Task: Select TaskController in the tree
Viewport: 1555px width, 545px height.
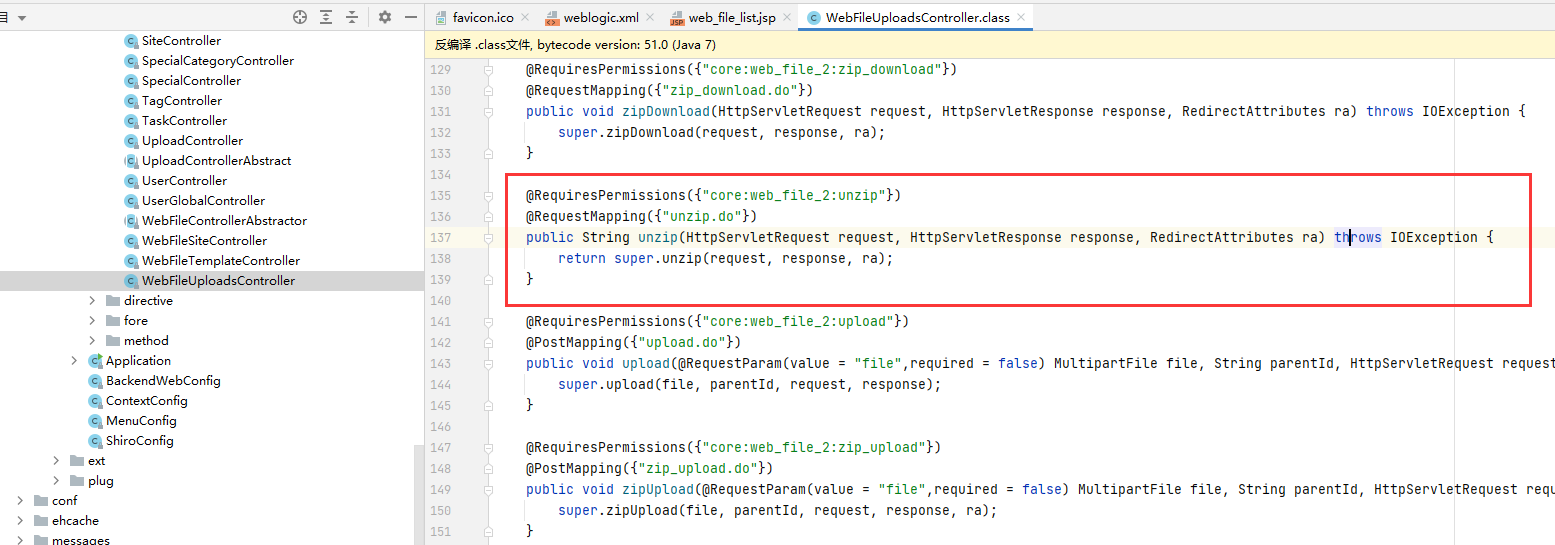Action: point(184,121)
